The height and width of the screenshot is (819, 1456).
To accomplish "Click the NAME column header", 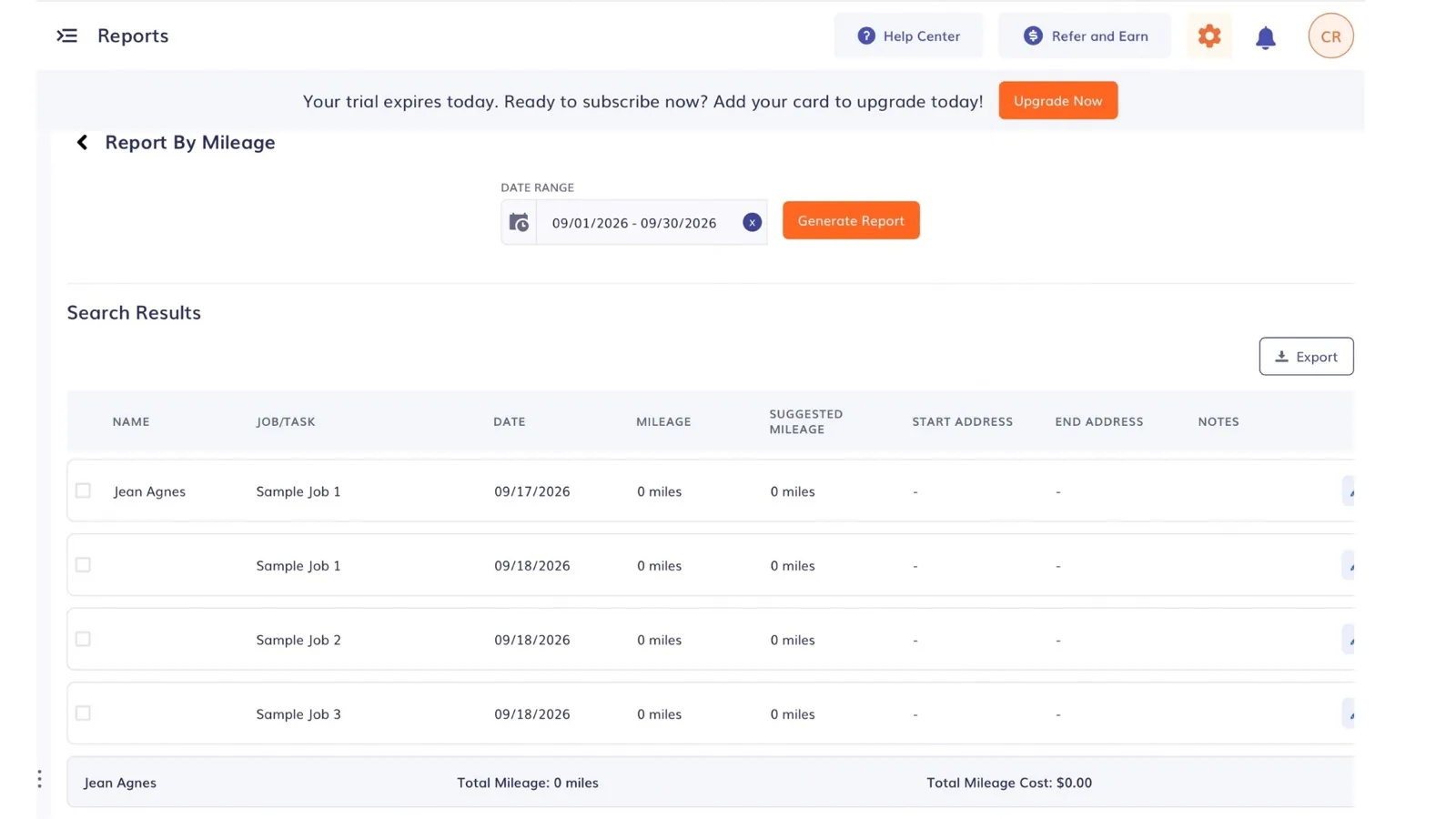I will coord(131,421).
